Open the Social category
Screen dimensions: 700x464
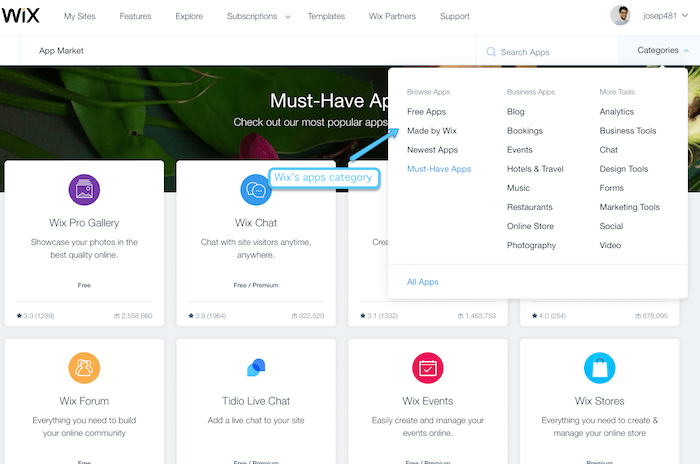tap(611, 226)
